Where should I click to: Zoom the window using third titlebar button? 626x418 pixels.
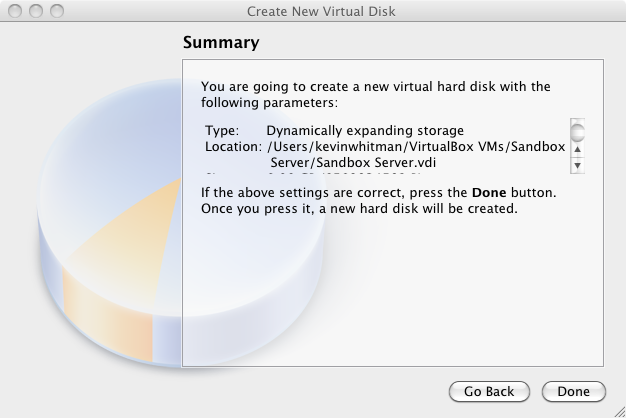point(57,11)
